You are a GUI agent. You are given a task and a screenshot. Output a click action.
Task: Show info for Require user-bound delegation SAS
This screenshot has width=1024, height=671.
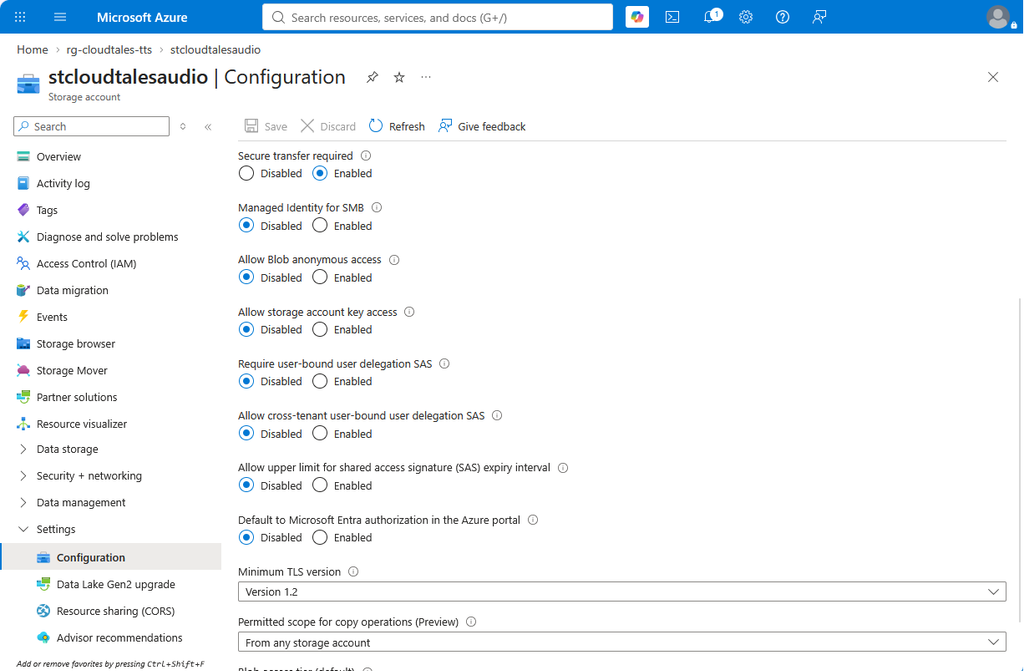click(x=445, y=363)
